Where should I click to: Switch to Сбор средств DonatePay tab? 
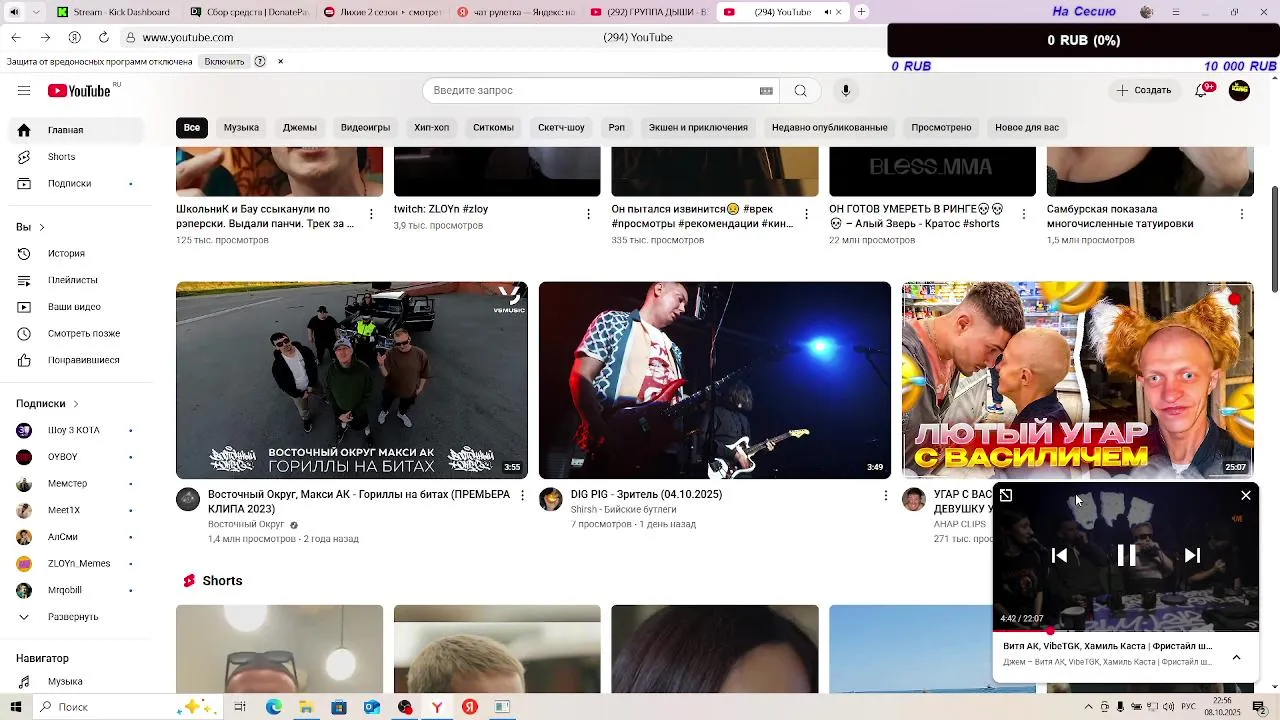(x=248, y=12)
